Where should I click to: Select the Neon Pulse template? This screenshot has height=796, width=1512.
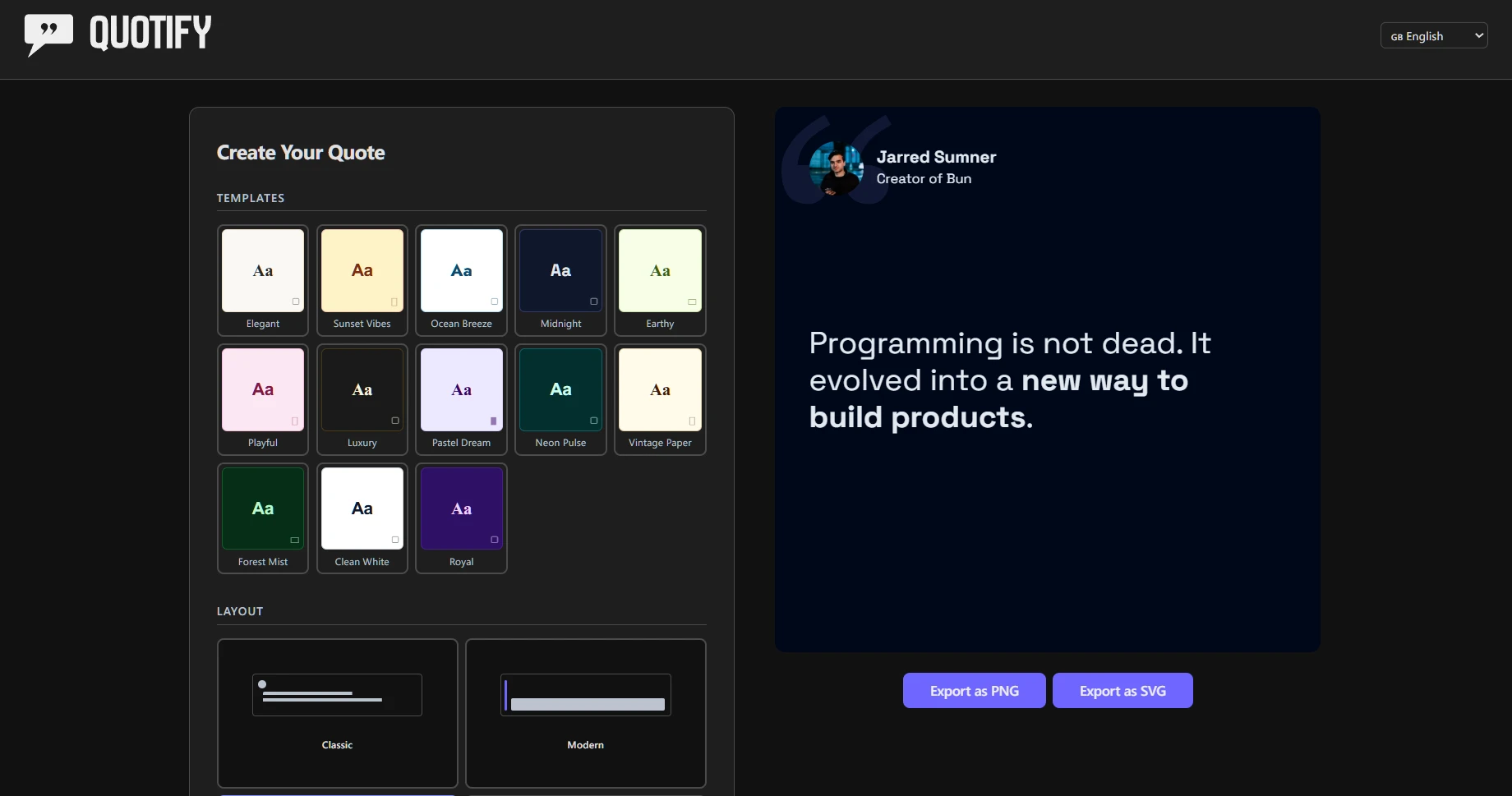(561, 399)
